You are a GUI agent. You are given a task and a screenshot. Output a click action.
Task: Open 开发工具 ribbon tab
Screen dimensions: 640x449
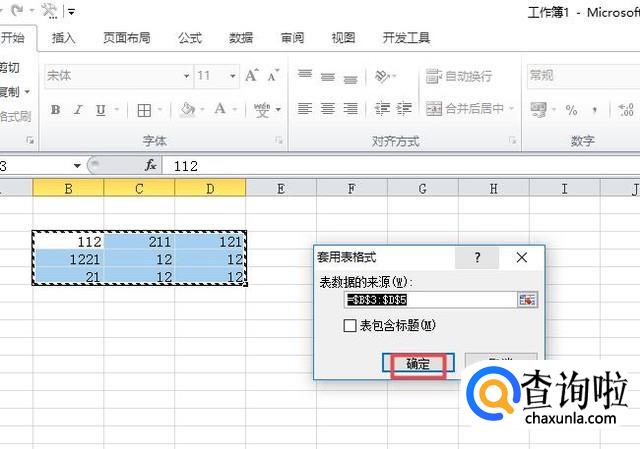406,38
